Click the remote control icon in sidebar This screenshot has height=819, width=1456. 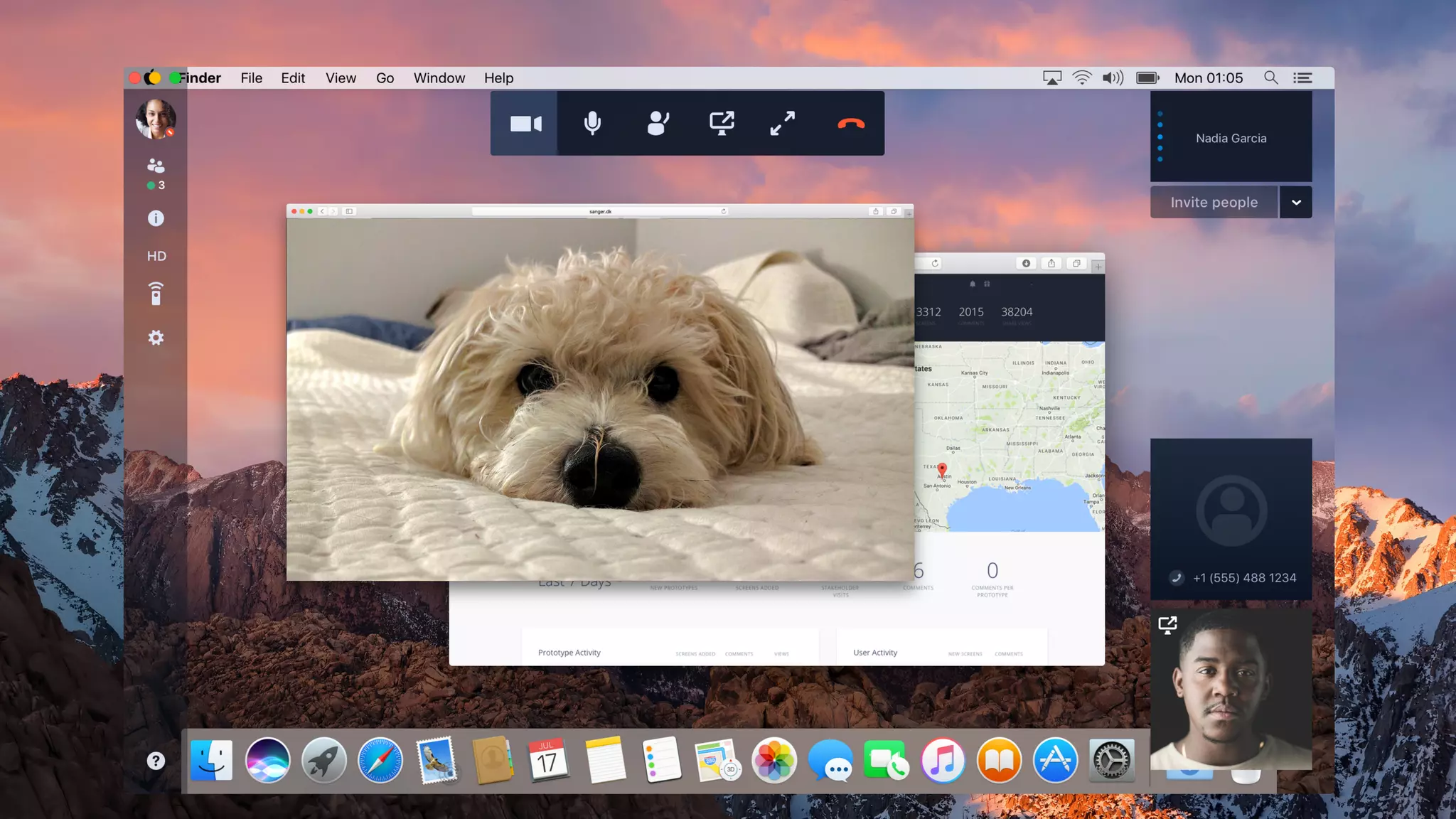click(156, 294)
